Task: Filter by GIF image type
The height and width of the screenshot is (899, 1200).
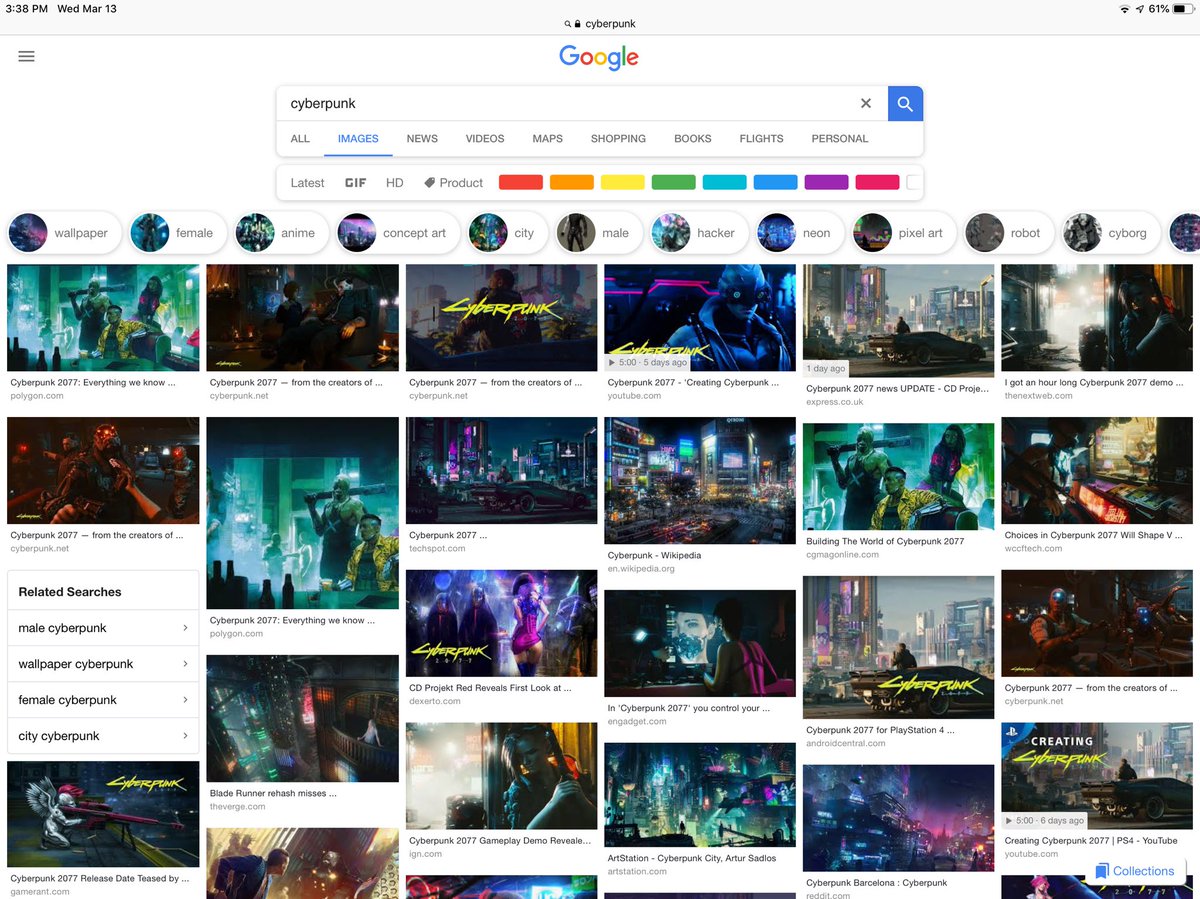Action: (x=355, y=183)
